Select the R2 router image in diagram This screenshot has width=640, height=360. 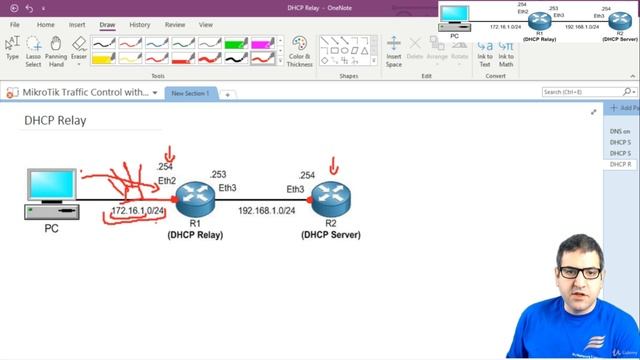point(331,199)
